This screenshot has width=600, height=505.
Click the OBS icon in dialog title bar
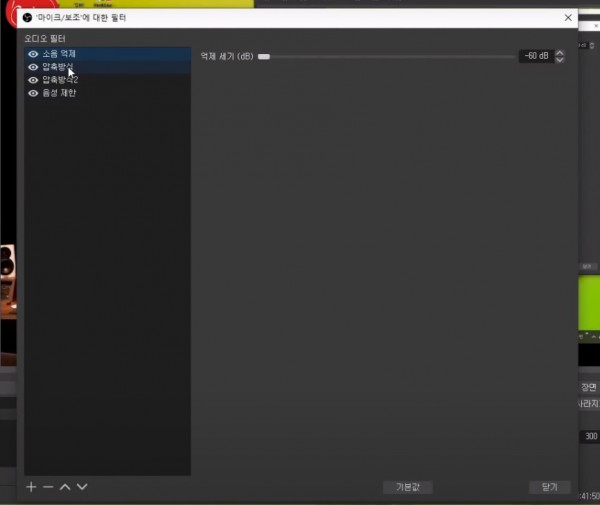[x=27, y=18]
